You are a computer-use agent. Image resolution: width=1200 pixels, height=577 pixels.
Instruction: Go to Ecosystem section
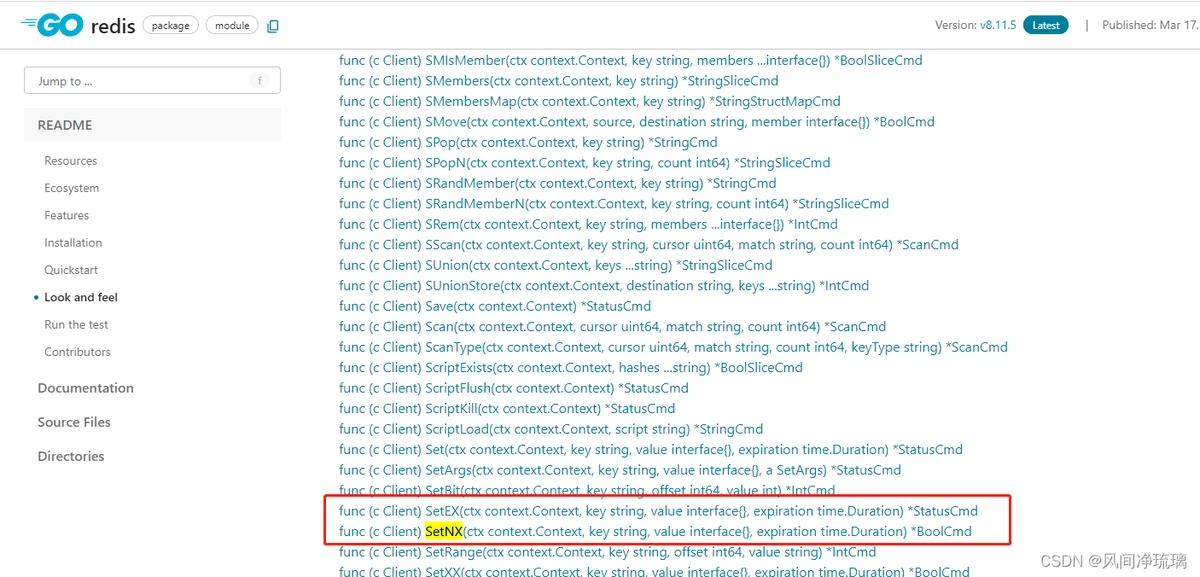pos(72,188)
